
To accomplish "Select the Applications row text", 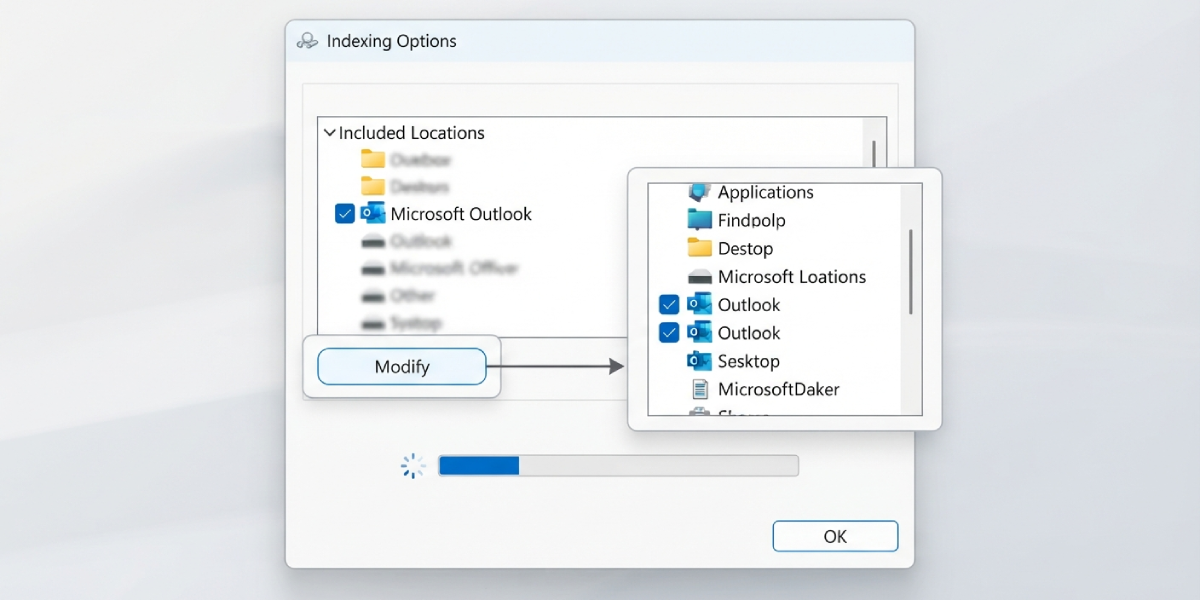I will (766, 192).
